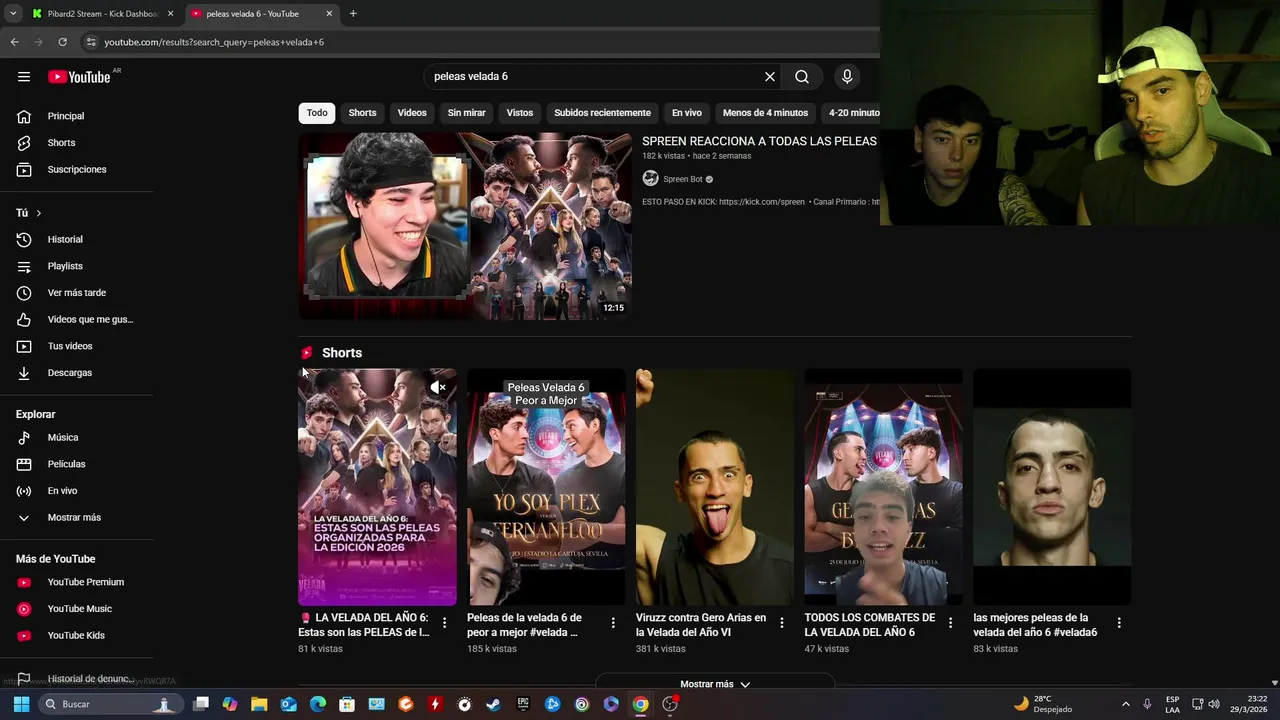Open Peleas Velada 6 Peor a Mejor thumbnail

tap(546, 487)
